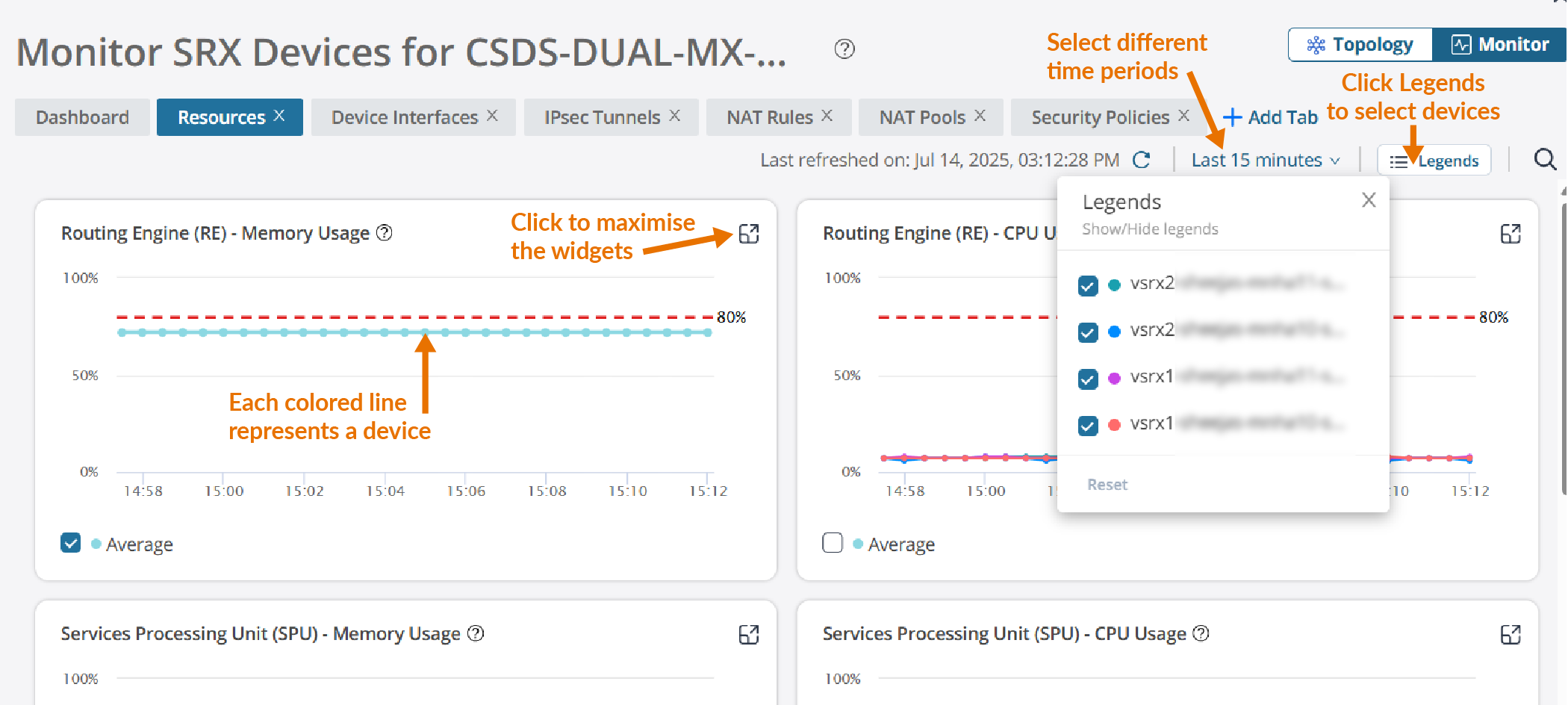Click the refresh icon beside last refreshed time
1568x705 pixels.
tap(1141, 160)
